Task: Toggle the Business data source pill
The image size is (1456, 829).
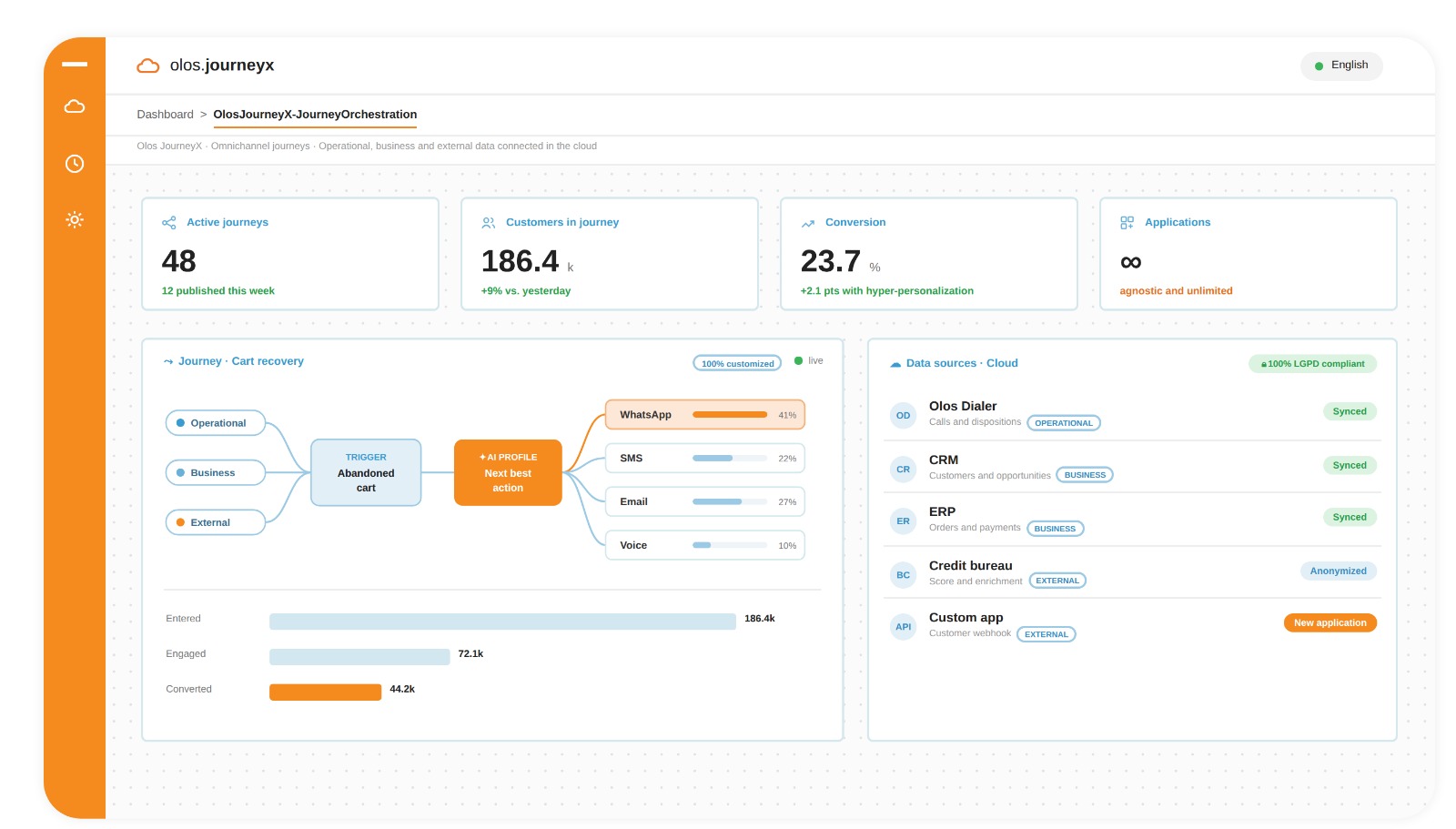Action: click(x=216, y=473)
